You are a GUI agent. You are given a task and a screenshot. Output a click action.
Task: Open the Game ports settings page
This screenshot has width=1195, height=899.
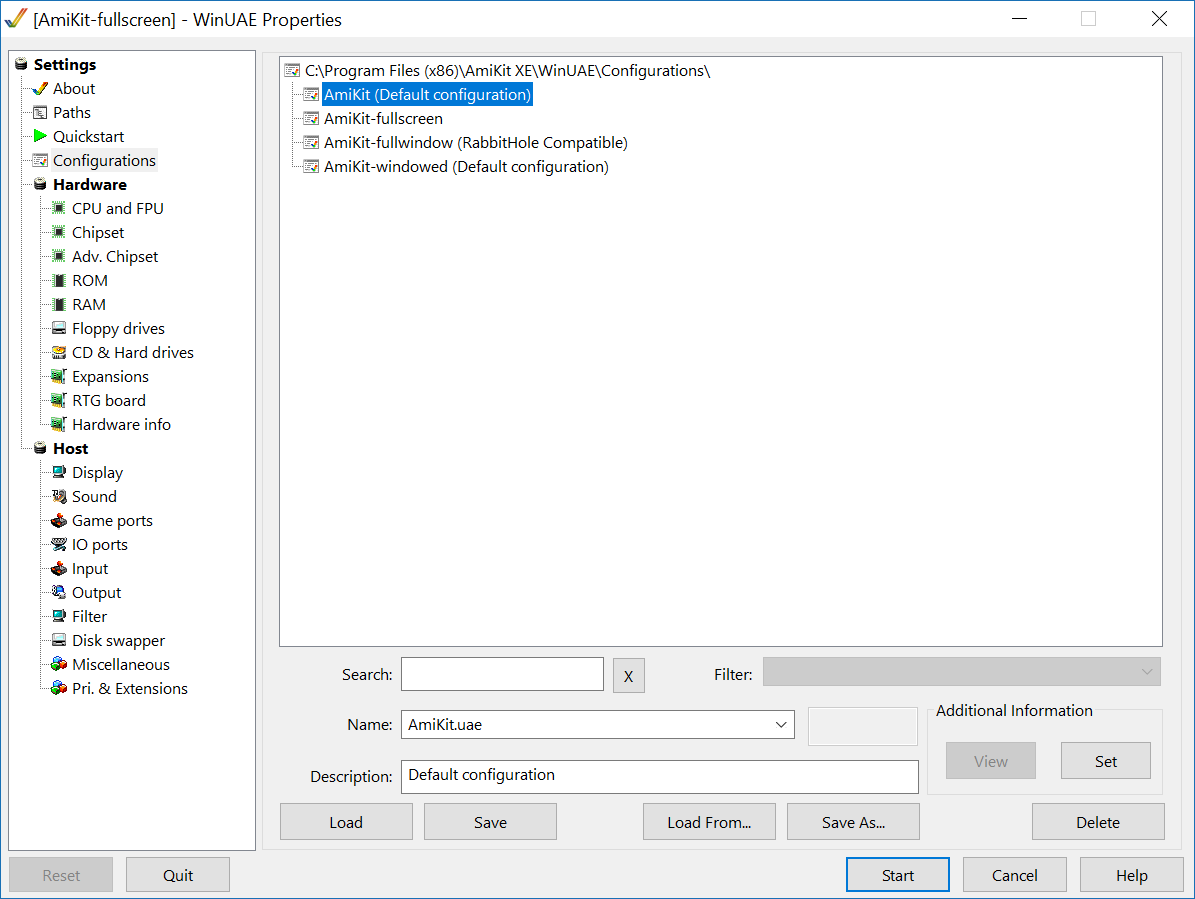(x=112, y=521)
